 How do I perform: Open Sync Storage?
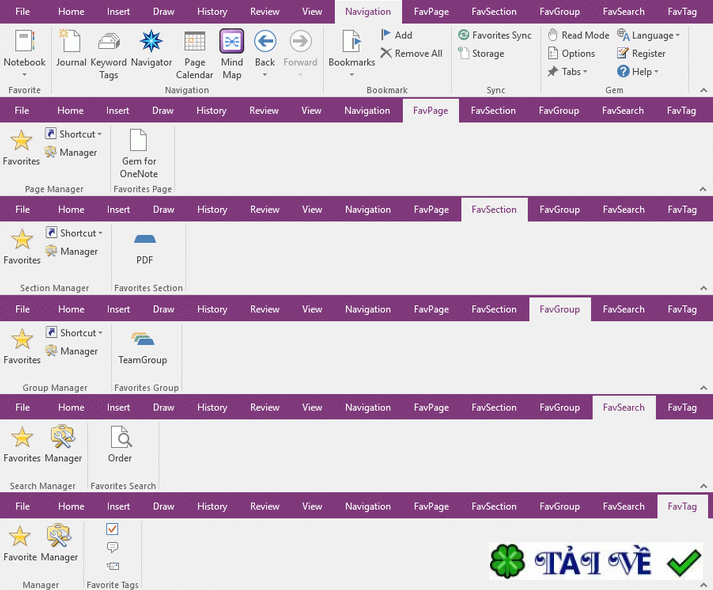(x=481, y=53)
